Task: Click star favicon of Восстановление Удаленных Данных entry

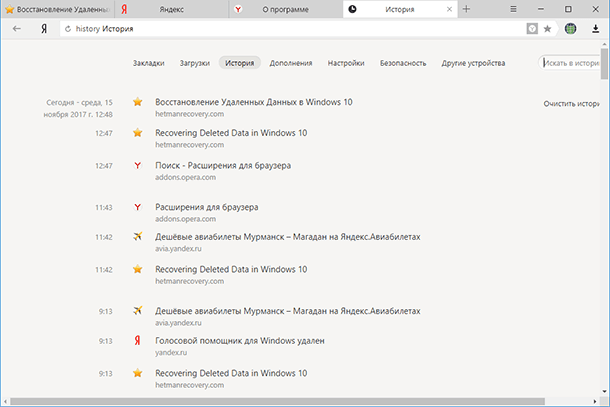Action: click(137, 102)
